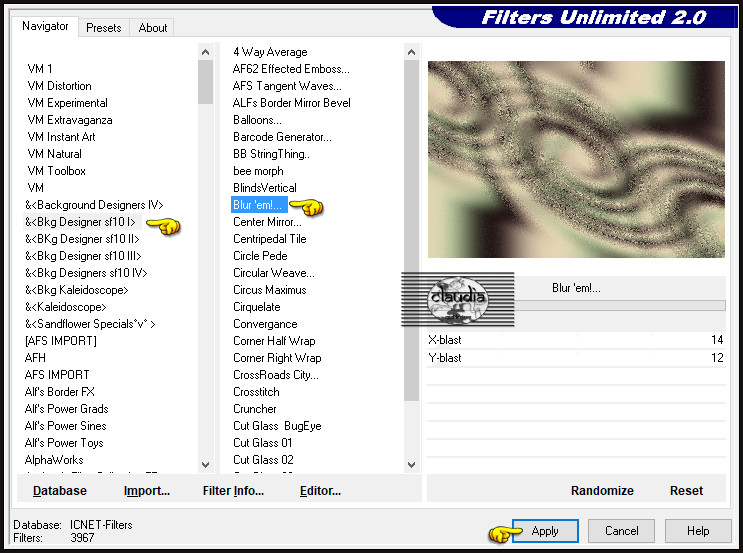Click the Import... button

tap(147, 490)
